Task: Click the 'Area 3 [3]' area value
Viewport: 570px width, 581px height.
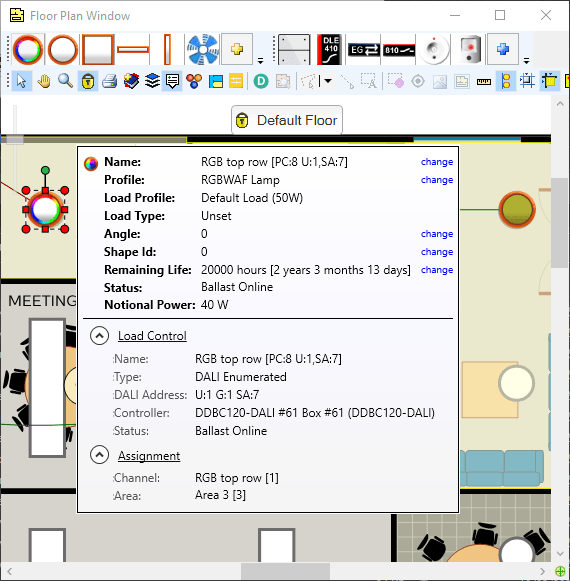Action: coord(220,495)
